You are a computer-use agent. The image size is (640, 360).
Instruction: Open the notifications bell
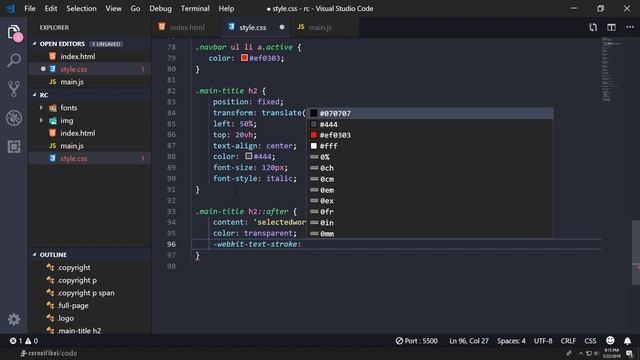coord(627,340)
